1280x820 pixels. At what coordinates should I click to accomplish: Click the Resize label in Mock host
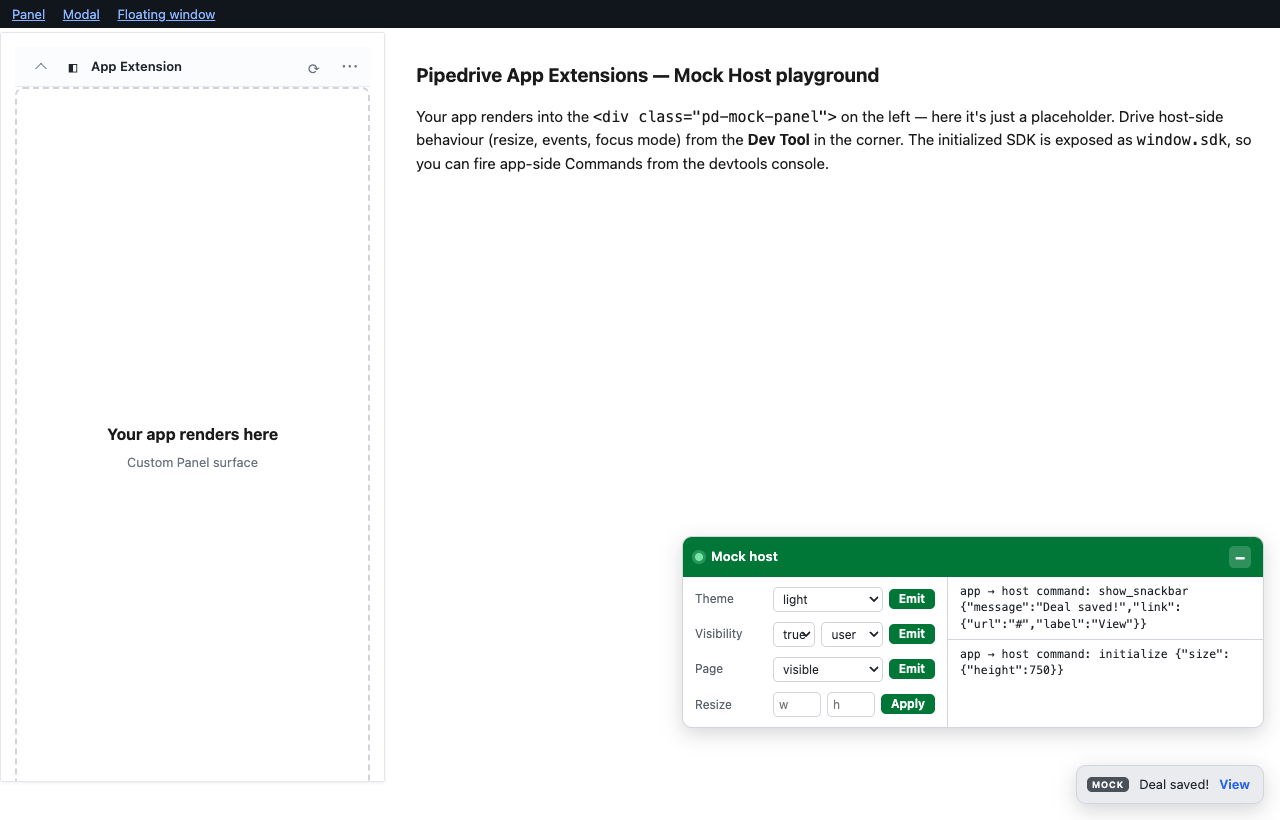click(x=713, y=705)
